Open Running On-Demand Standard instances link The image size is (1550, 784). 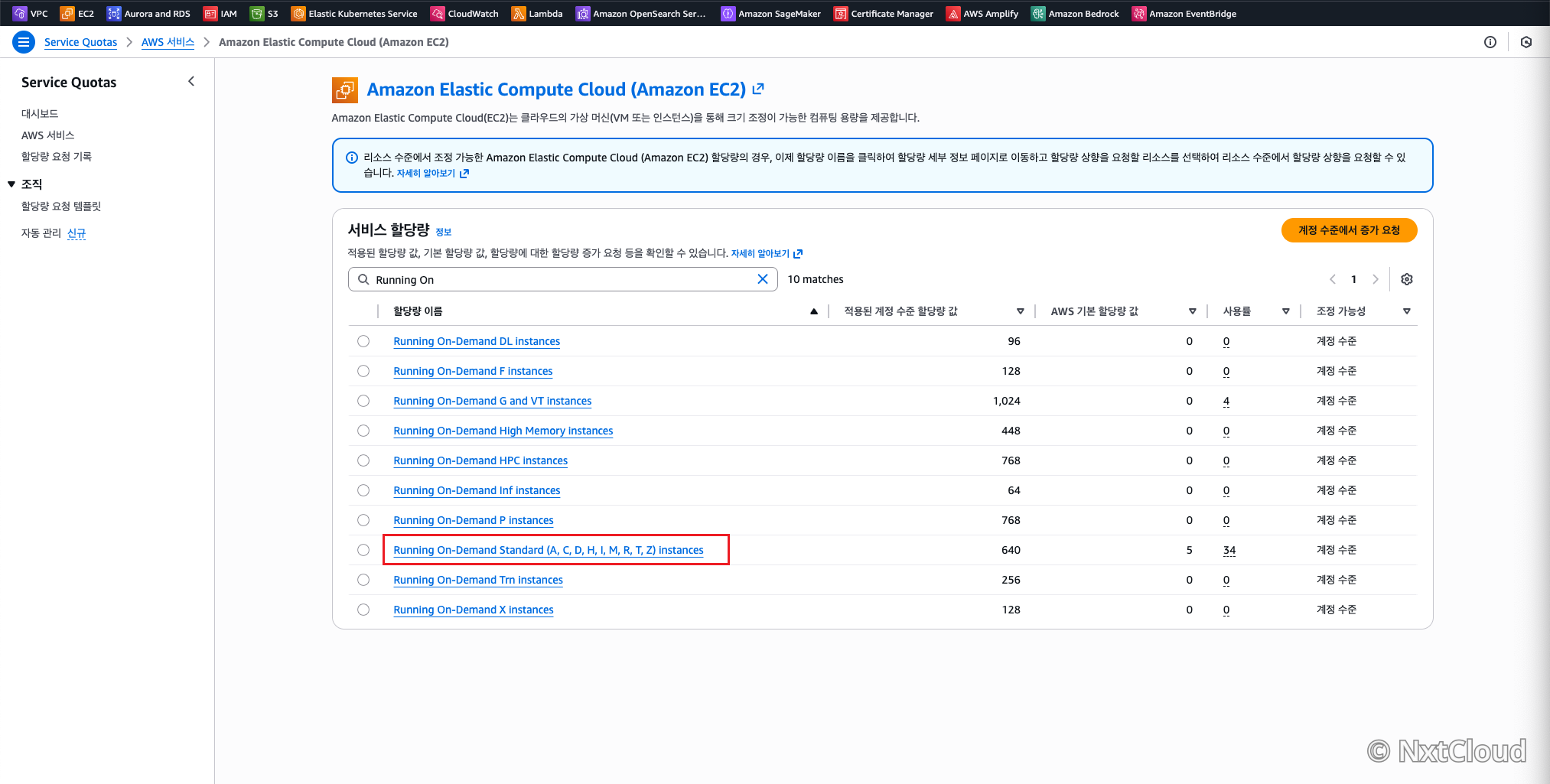pos(549,550)
